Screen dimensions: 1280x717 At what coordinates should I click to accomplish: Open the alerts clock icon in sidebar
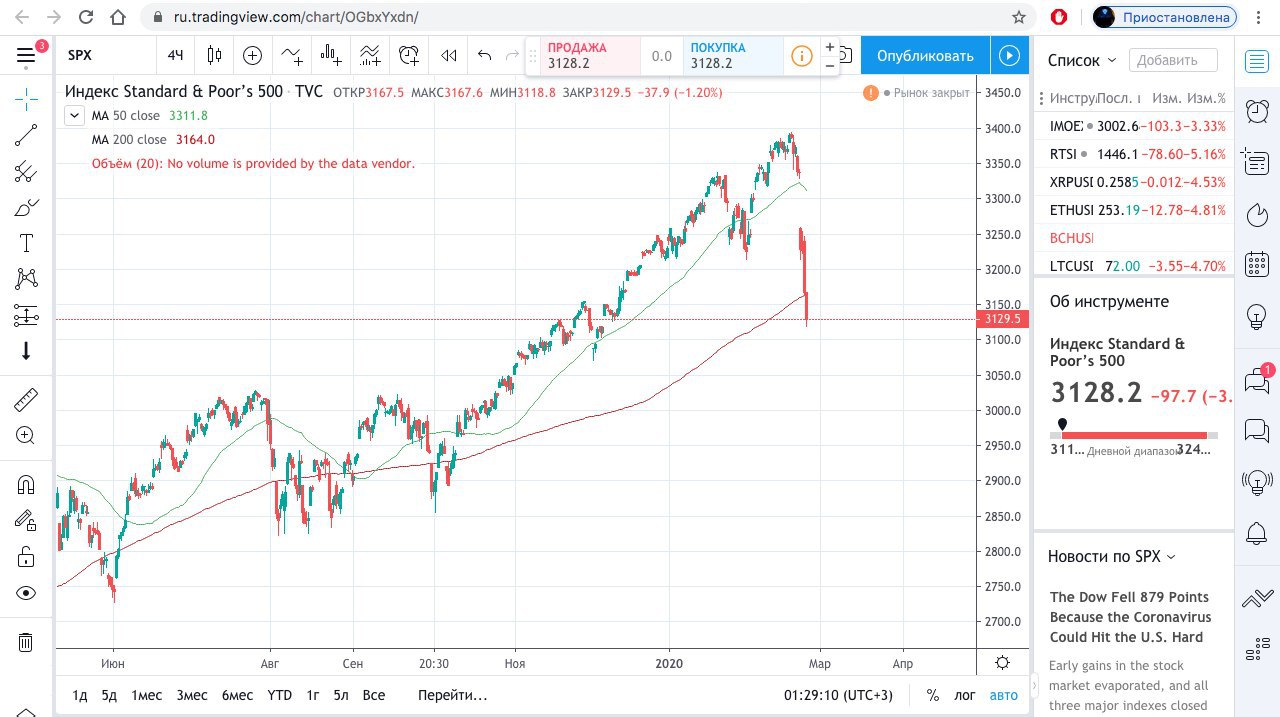1257,111
